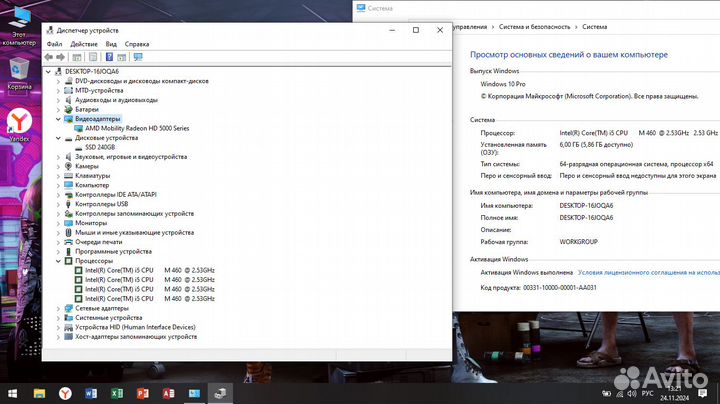Open the notification center icon
Viewport: 720px width, 404px height.
pyautogui.click(x=702, y=393)
